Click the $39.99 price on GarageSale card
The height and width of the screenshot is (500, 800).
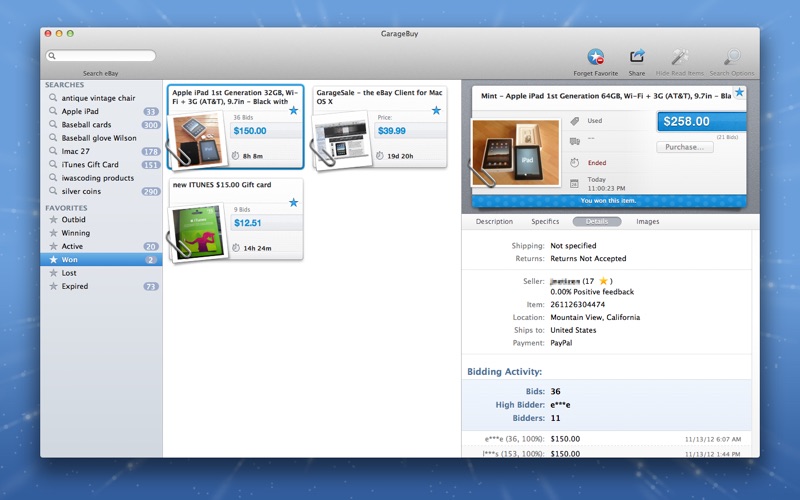point(392,131)
